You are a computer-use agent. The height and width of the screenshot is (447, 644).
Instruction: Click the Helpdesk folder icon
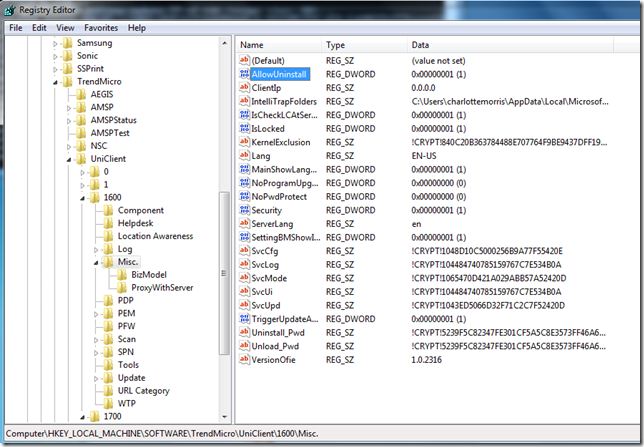[x=108, y=223]
